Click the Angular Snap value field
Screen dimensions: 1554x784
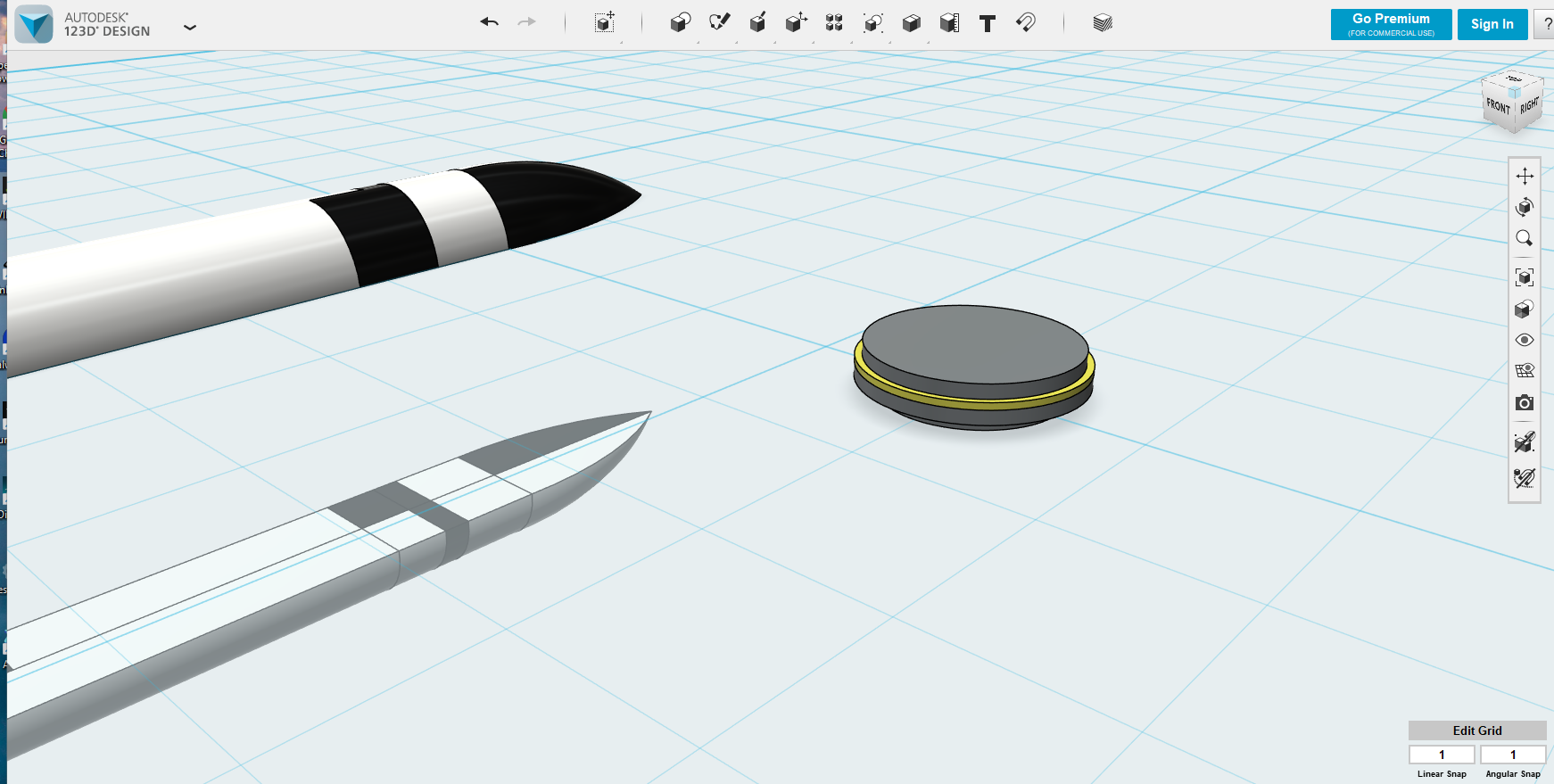tap(1513, 755)
